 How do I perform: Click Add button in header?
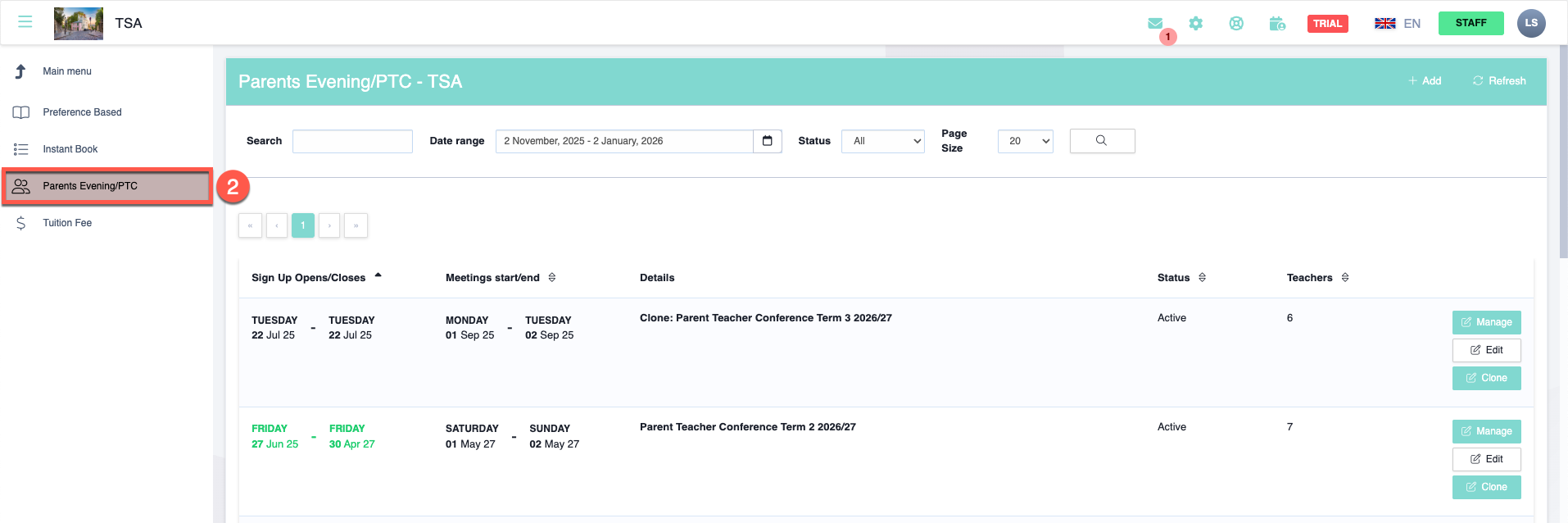[x=1425, y=81]
